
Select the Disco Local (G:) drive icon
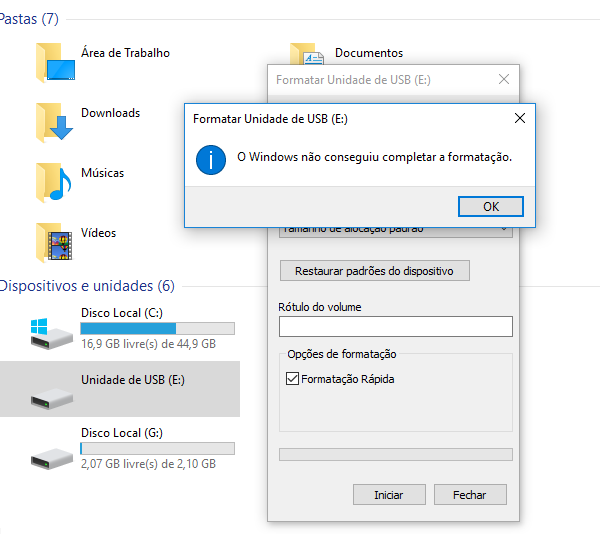[x=52, y=459]
